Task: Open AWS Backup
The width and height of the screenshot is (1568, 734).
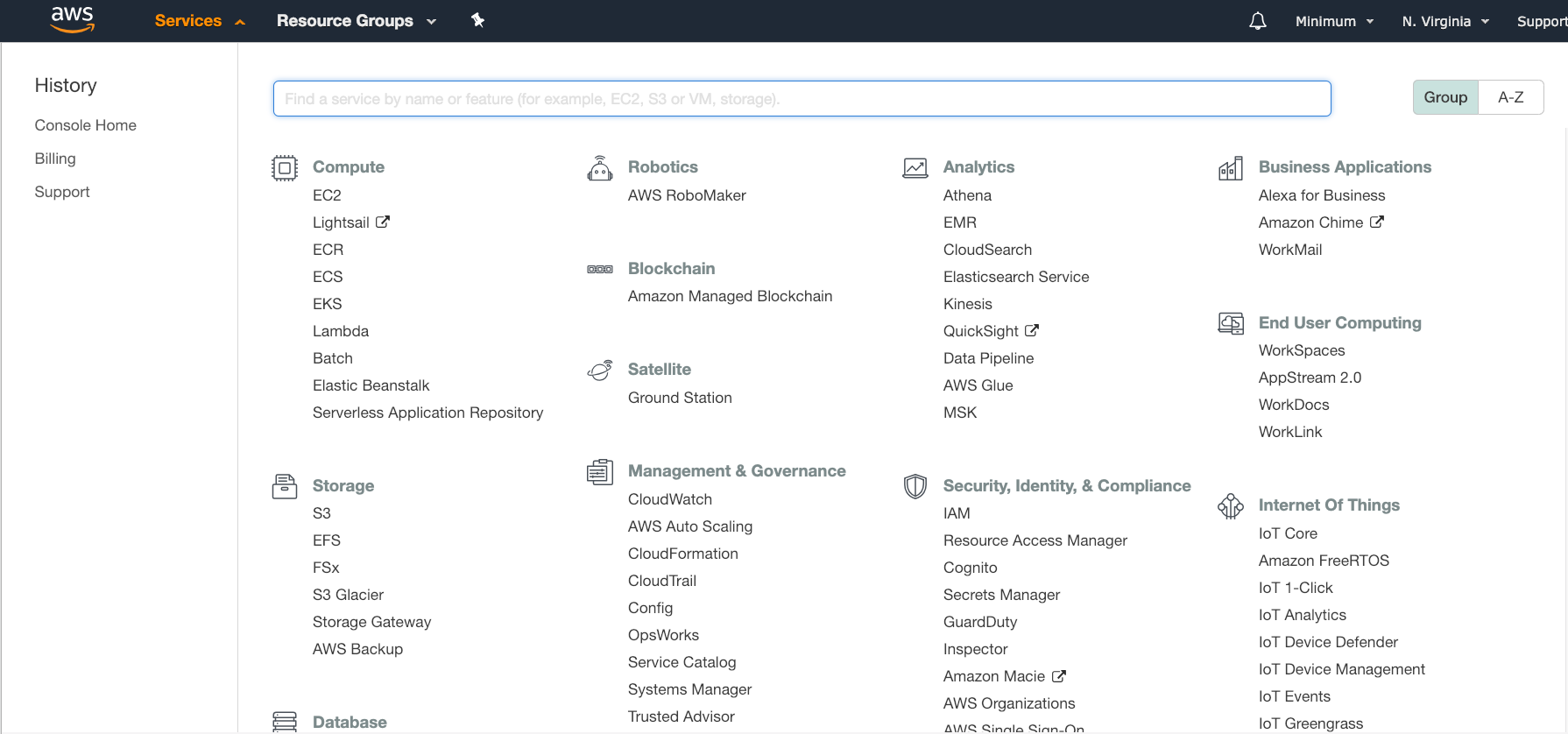Action: click(357, 649)
